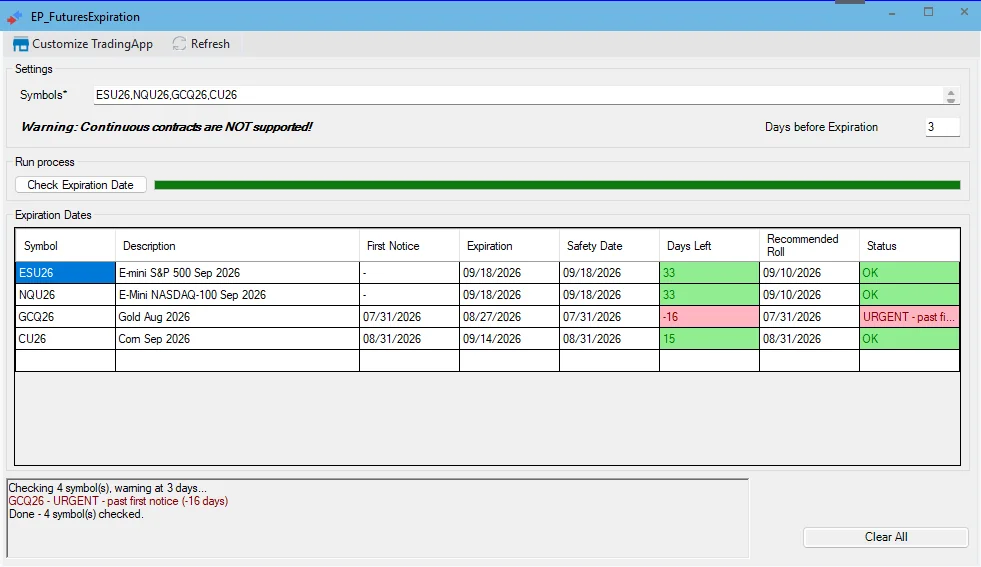Image resolution: width=981 pixels, height=567 pixels.
Task: Click the circular Refresh arrows icon
Action: point(180,44)
